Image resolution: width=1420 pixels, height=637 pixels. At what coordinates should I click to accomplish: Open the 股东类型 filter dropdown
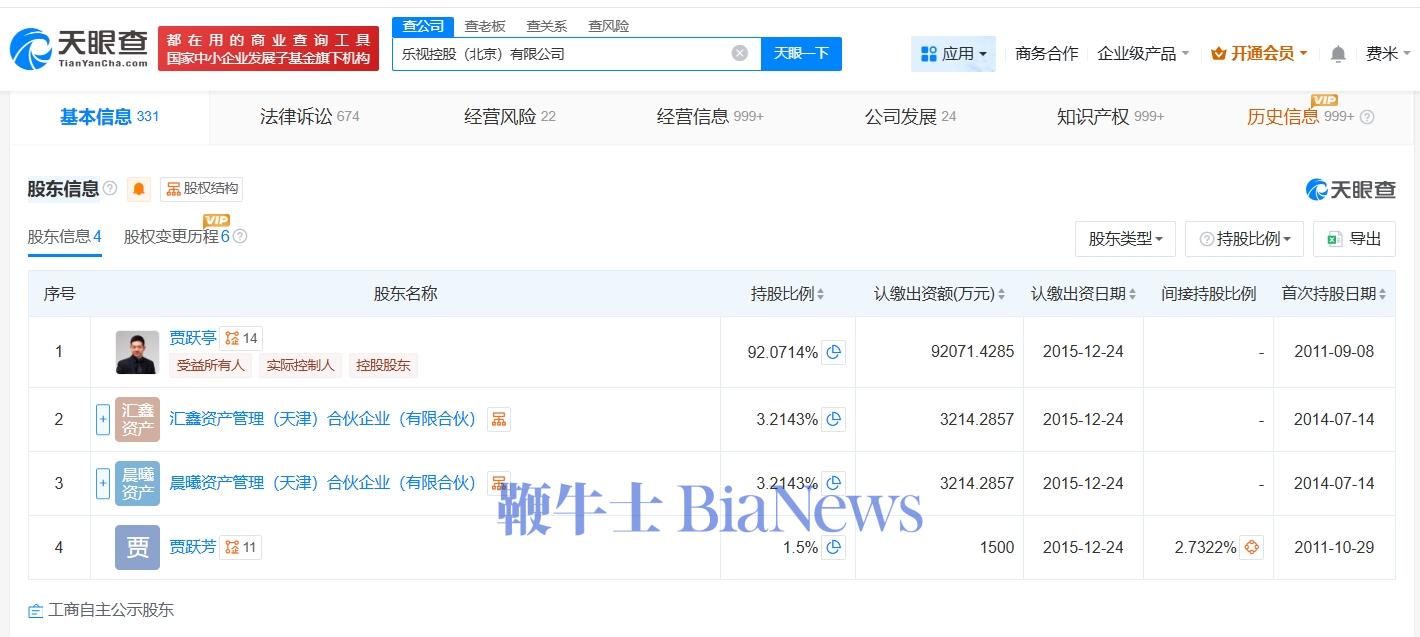tap(1125, 239)
